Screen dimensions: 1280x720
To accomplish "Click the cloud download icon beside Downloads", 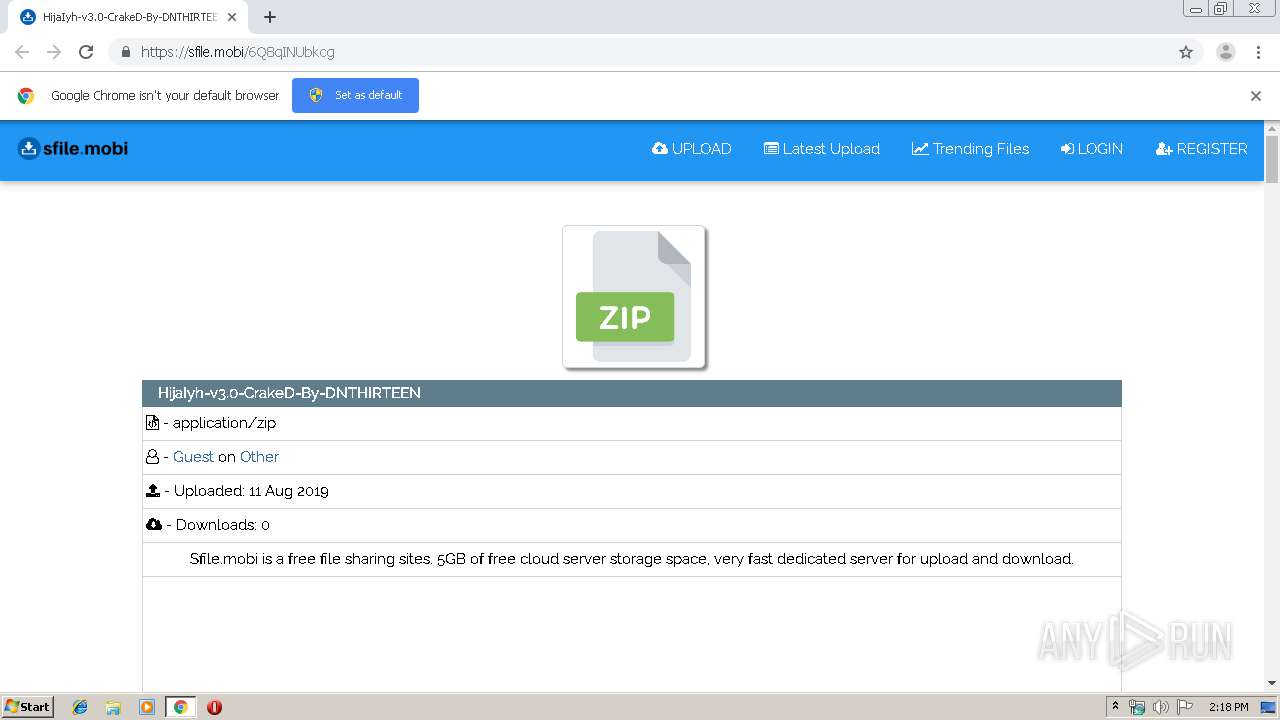I will [x=154, y=525].
